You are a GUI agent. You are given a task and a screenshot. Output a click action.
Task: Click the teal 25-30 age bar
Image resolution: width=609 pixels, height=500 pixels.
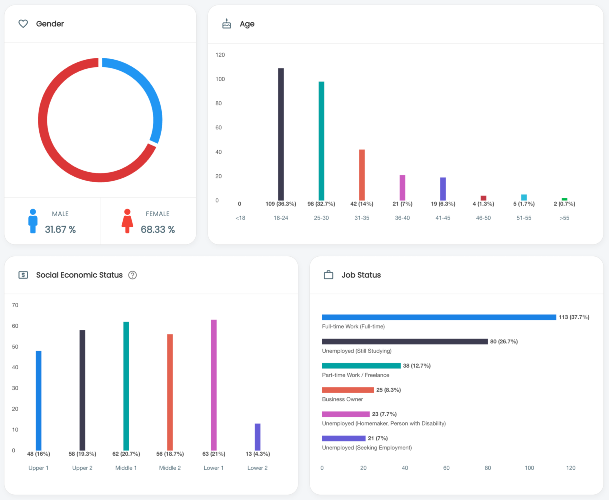coord(321,141)
